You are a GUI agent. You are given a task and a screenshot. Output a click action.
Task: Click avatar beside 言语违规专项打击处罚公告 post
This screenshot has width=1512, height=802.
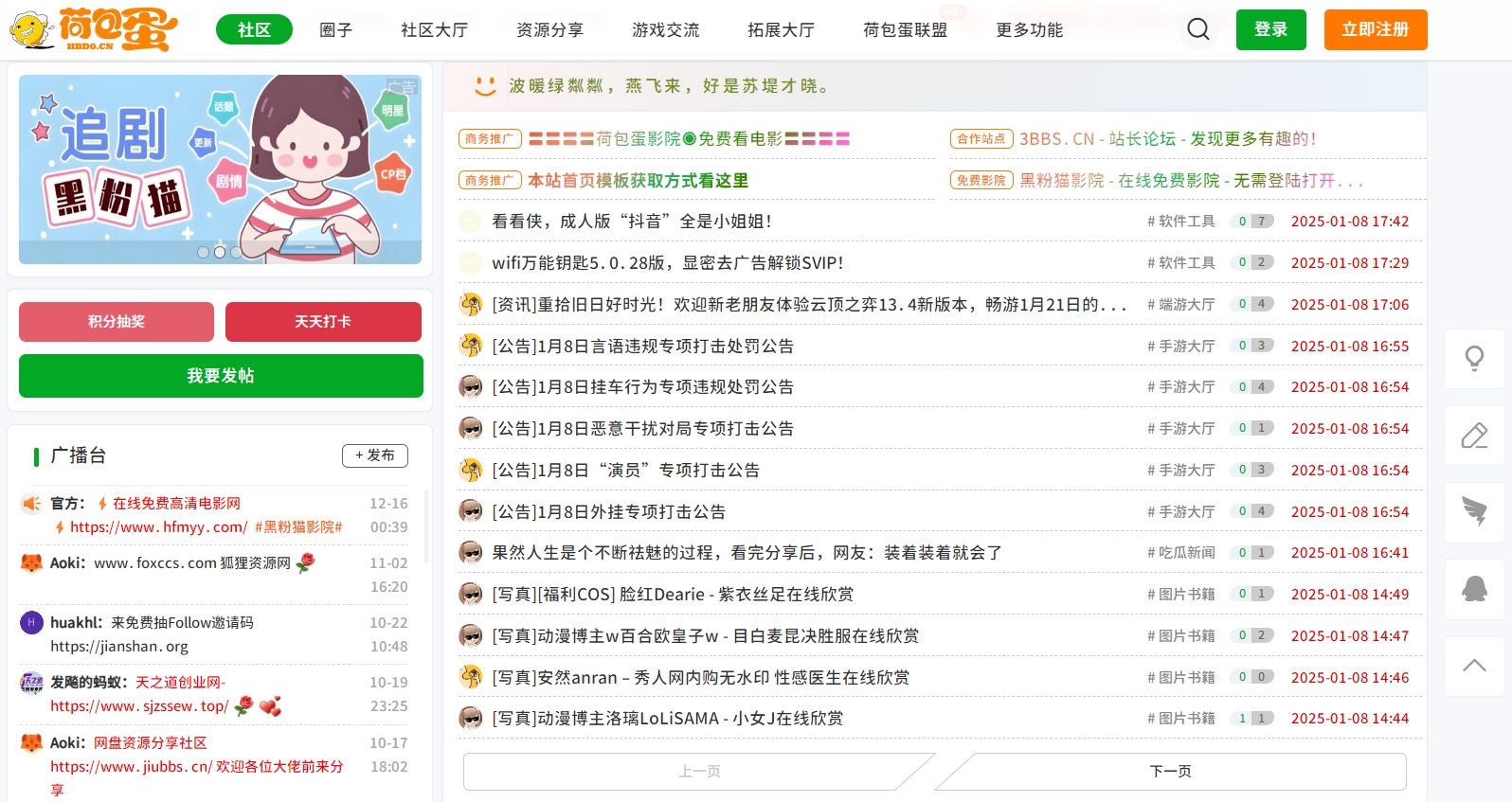coord(471,346)
